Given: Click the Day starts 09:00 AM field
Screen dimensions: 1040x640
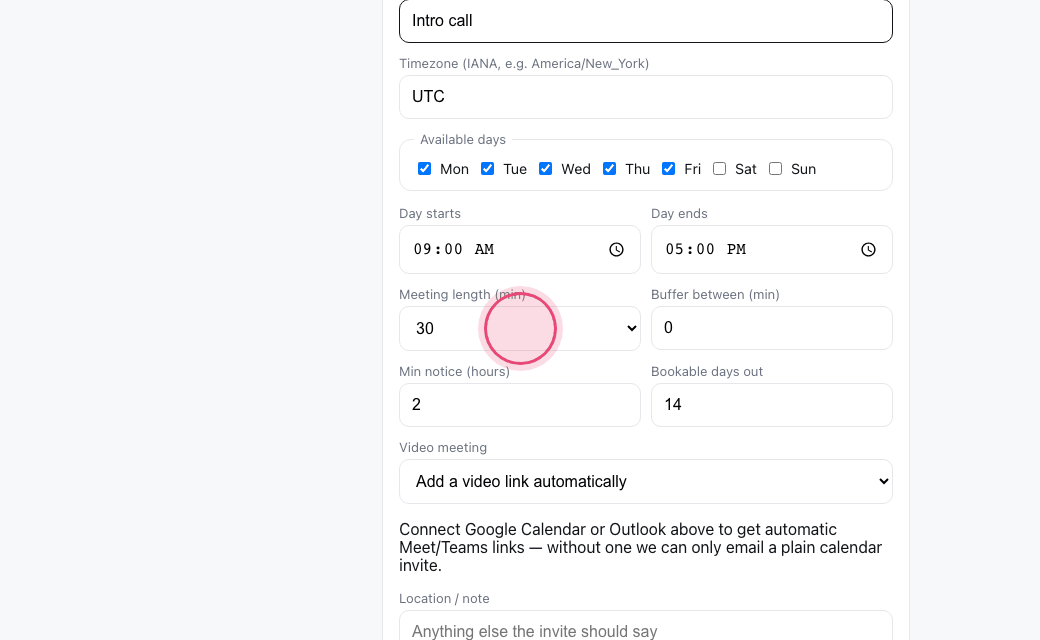Looking at the screenshot, I should click(519, 249).
